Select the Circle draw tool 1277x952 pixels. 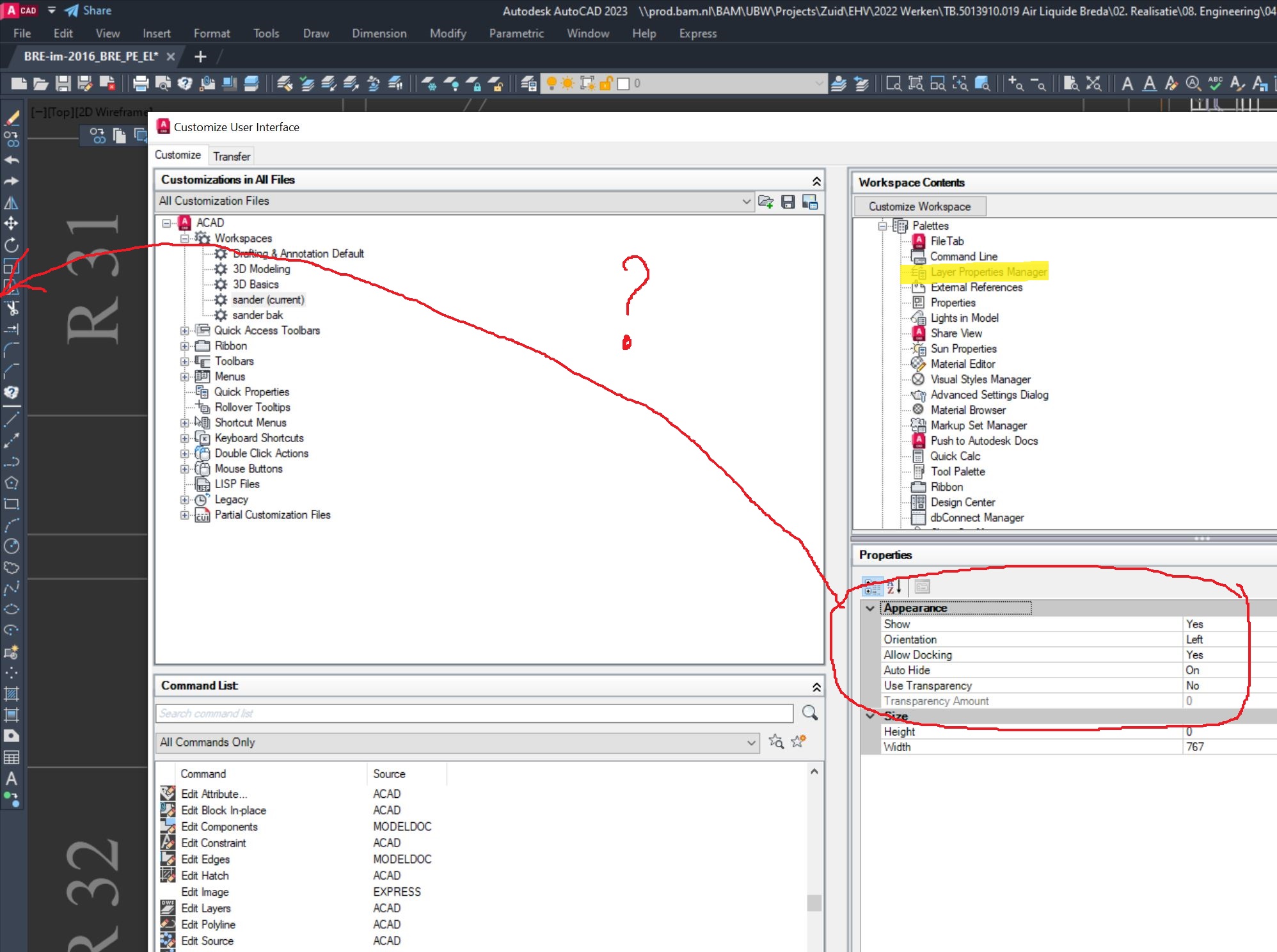click(12, 546)
